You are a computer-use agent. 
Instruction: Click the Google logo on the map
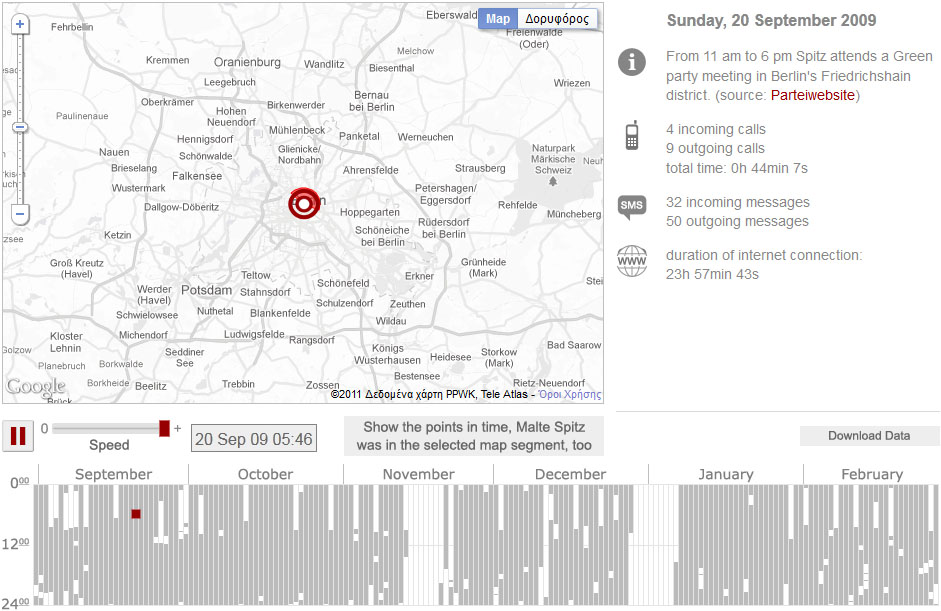(35, 387)
